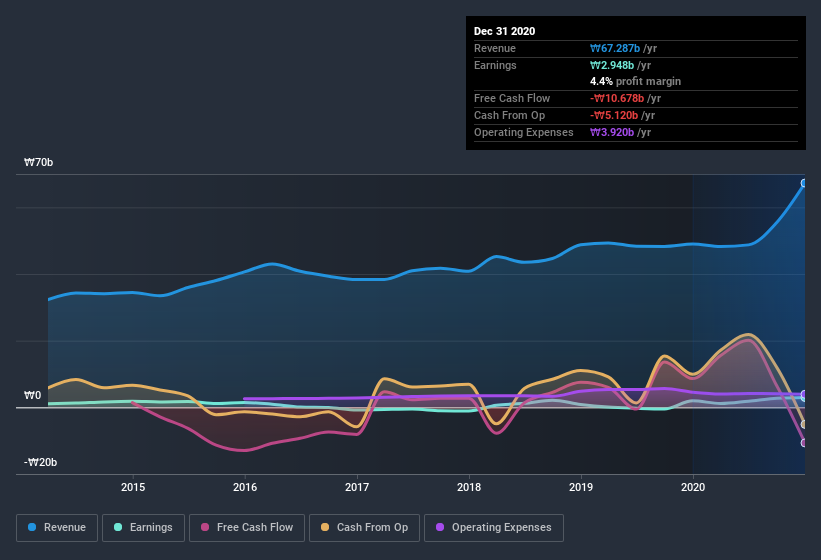Viewport: 821px width, 560px height.
Task: Click the -₩20b y-axis label
Action: pos(40,463)
